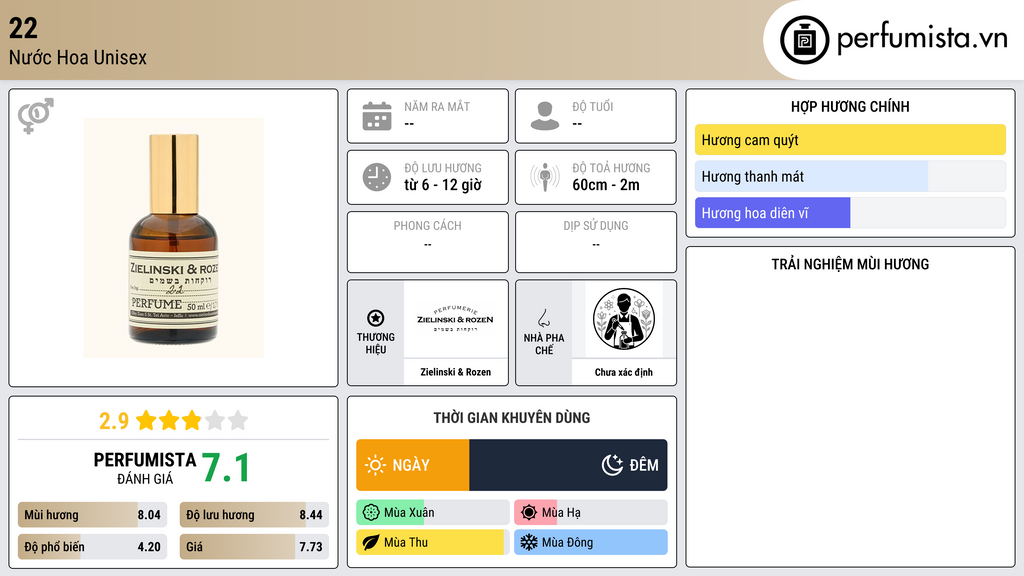
Task: Click the clock icon for Độ lưu hương
Action: [377, 177]
